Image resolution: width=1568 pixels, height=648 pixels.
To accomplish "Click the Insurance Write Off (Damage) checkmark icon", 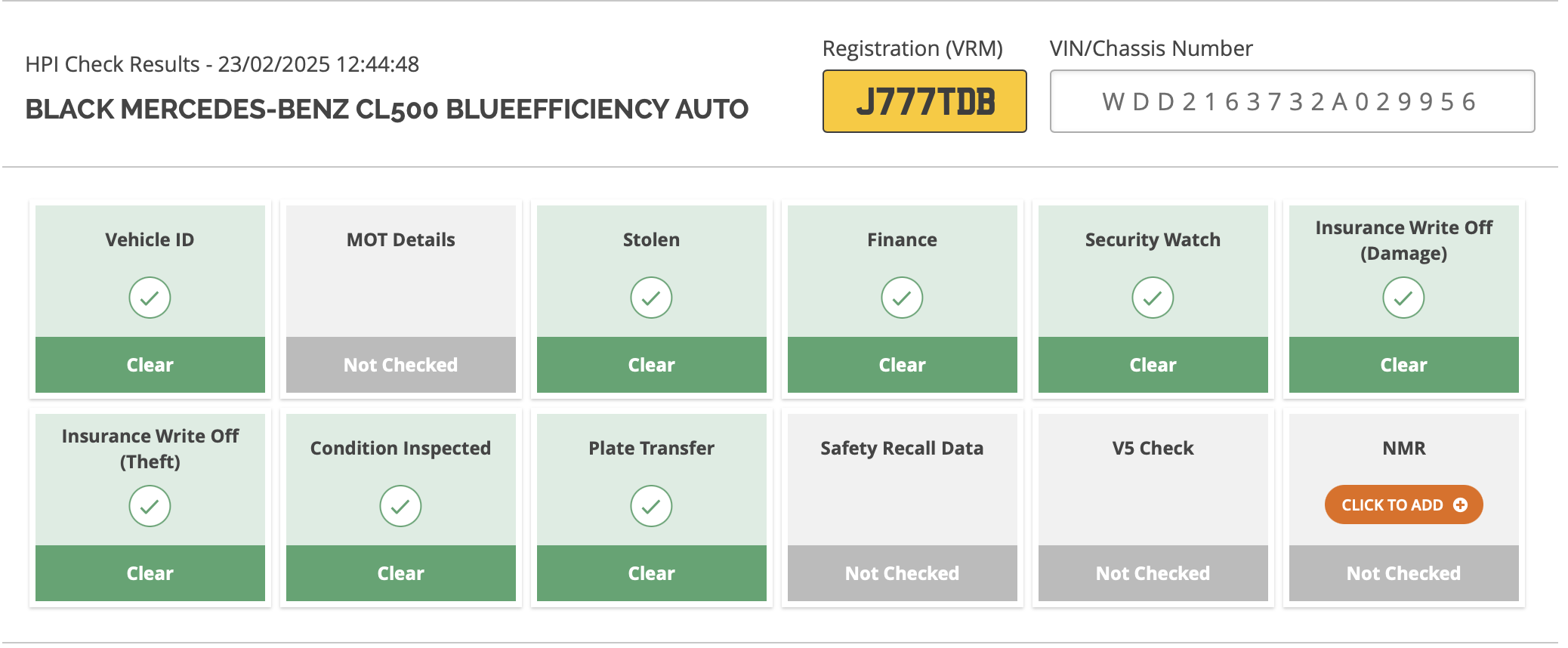I will (x=1403, y=298).
